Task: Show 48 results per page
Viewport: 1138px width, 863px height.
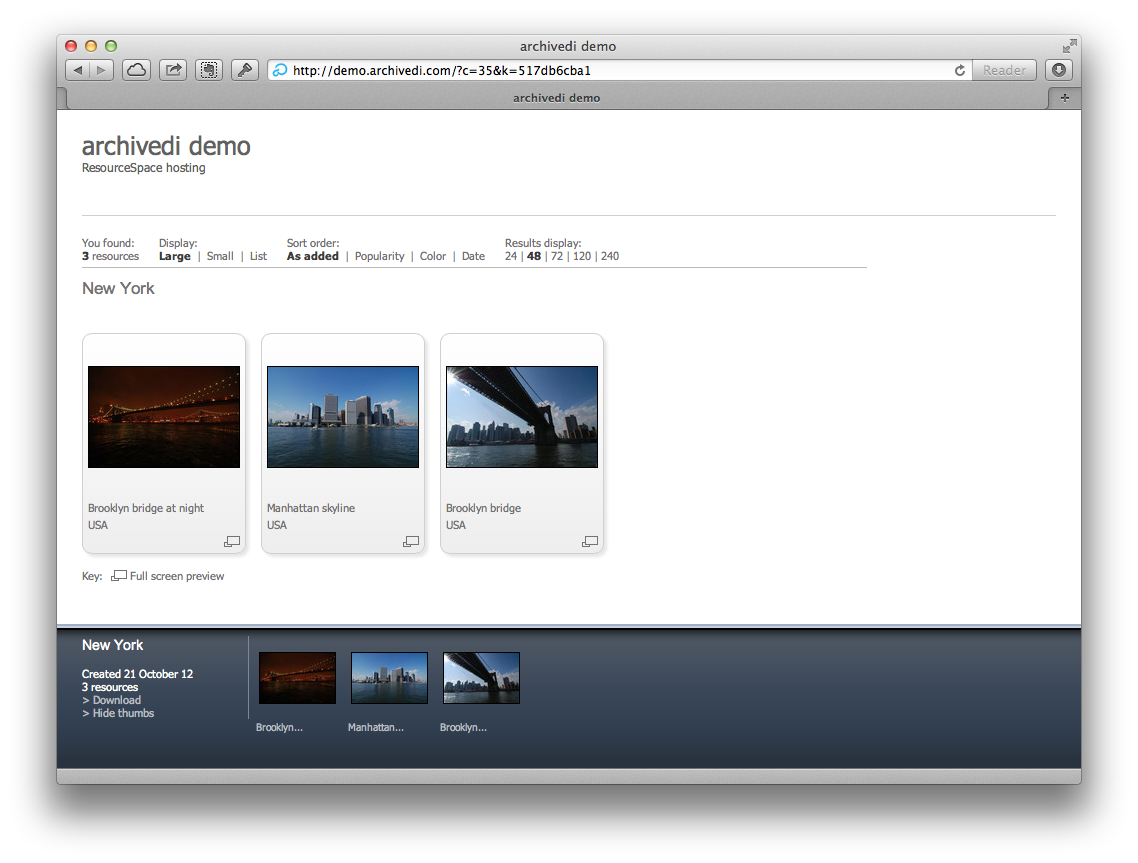Action: (x=534, y=256)
